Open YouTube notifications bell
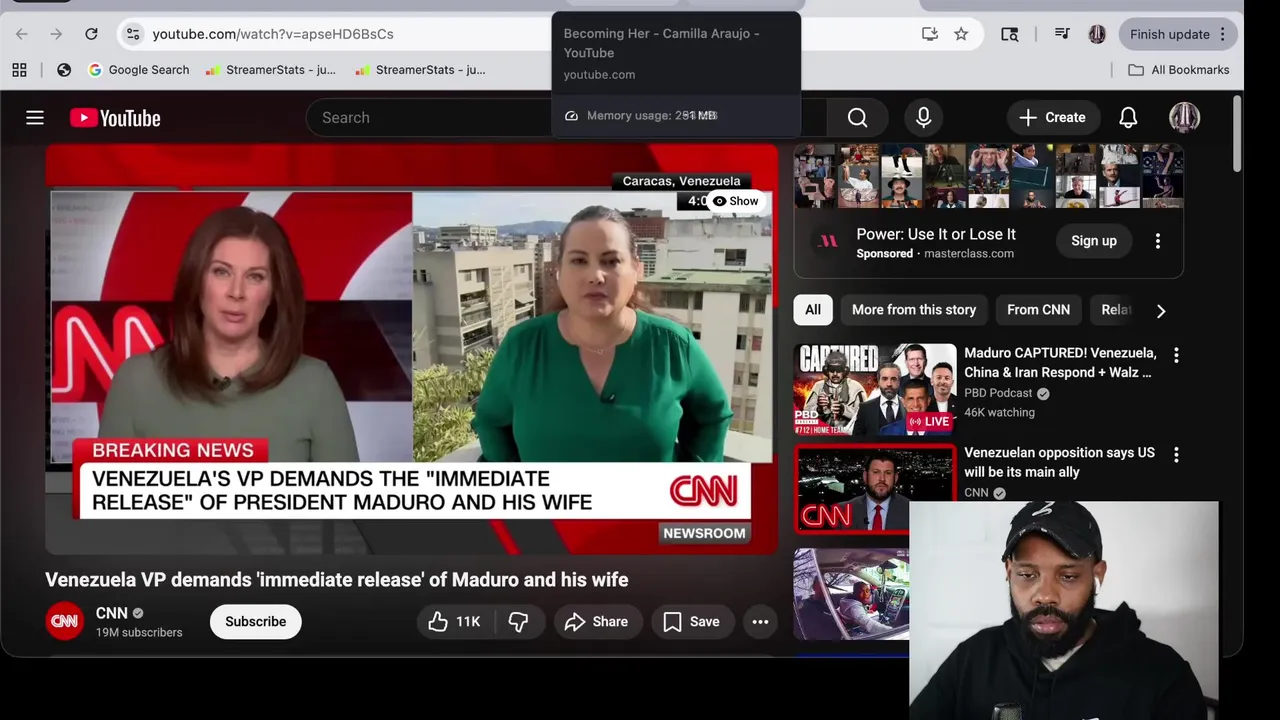This screenshot has height=720, width=1280. (x=1128, y=118)
